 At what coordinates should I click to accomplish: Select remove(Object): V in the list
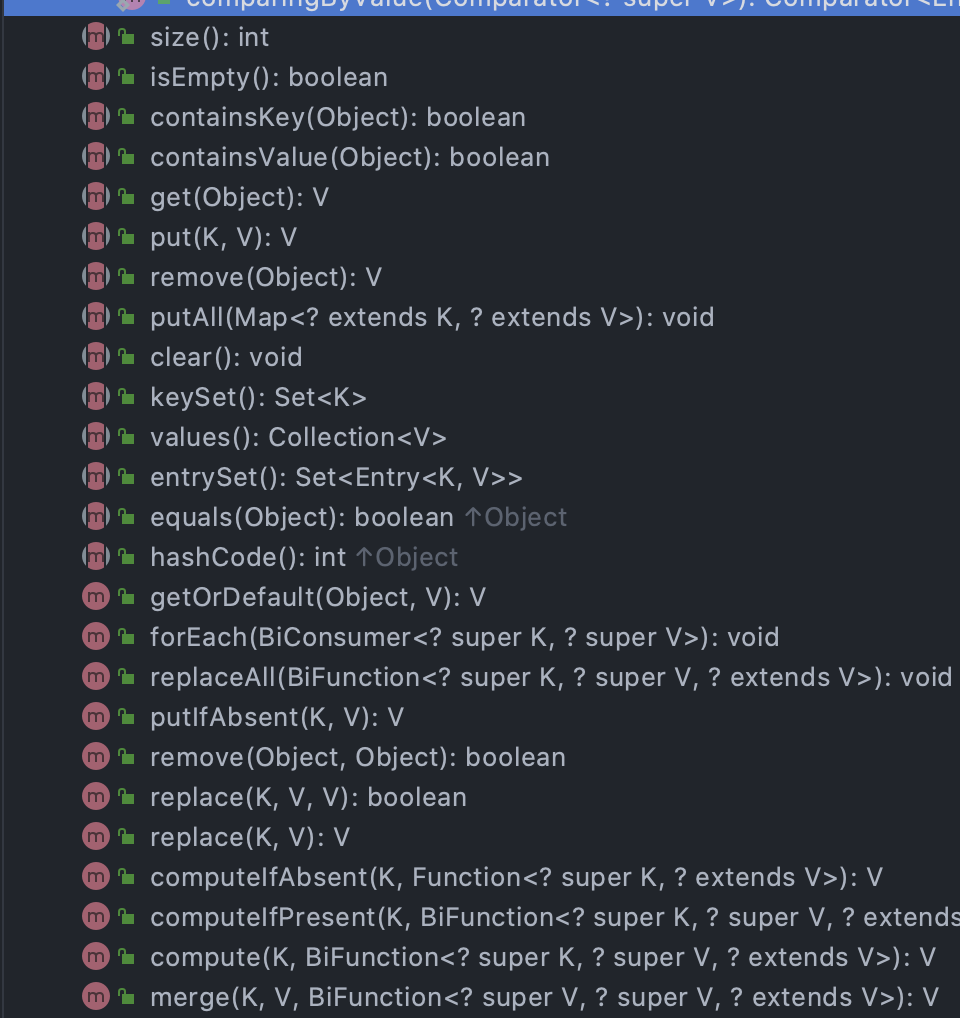(x=265, y=278)
